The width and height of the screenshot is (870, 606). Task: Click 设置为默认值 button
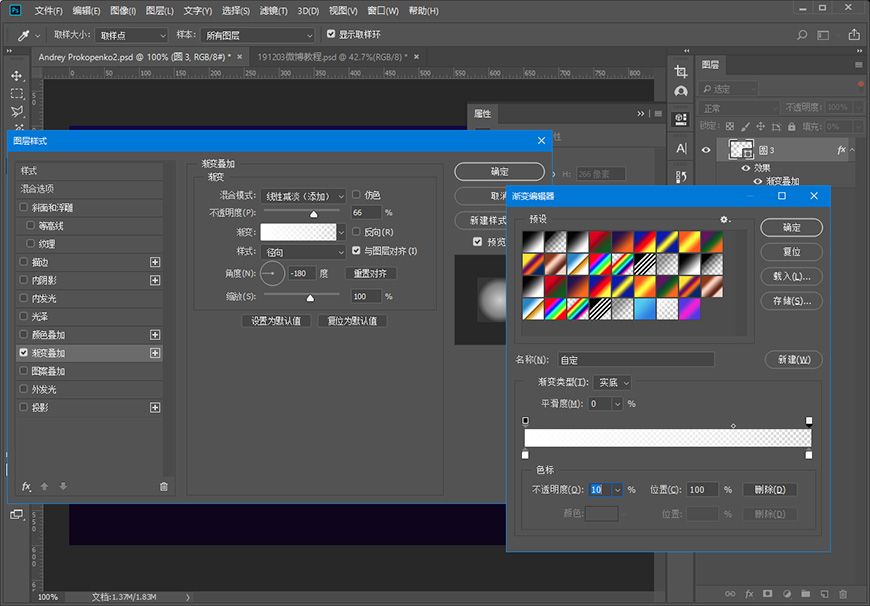[x=276, y=321]
